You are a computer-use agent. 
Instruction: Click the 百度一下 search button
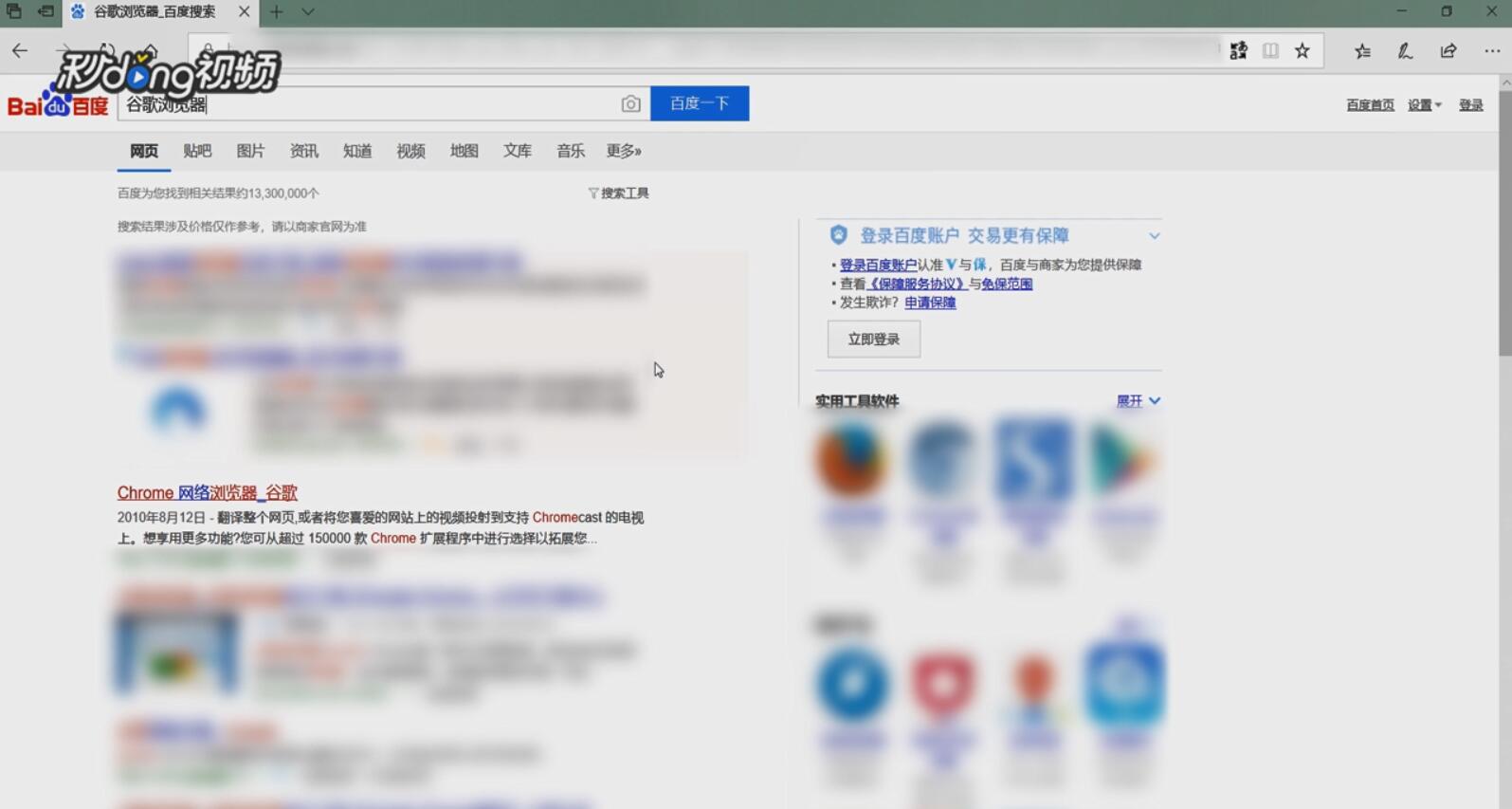[700, 103]
